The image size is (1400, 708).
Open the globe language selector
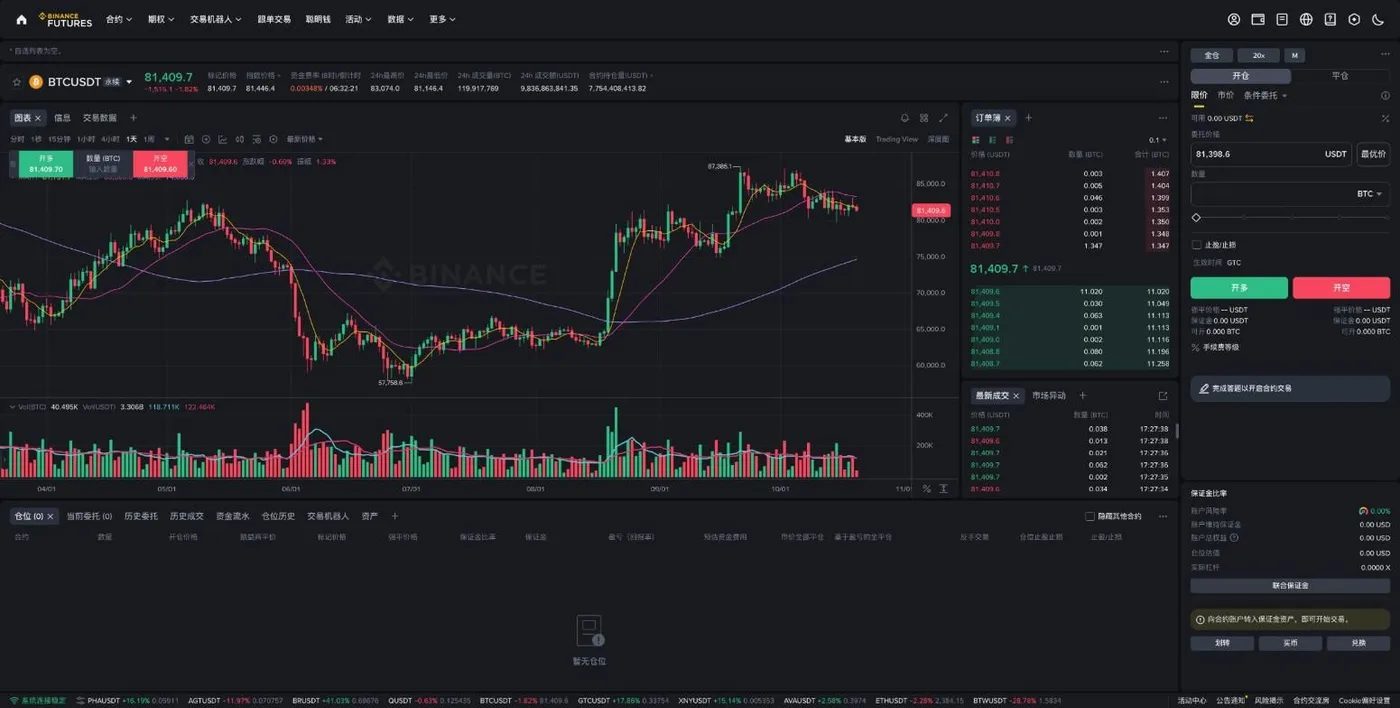pyautogui.click(x=1306, y=19)
